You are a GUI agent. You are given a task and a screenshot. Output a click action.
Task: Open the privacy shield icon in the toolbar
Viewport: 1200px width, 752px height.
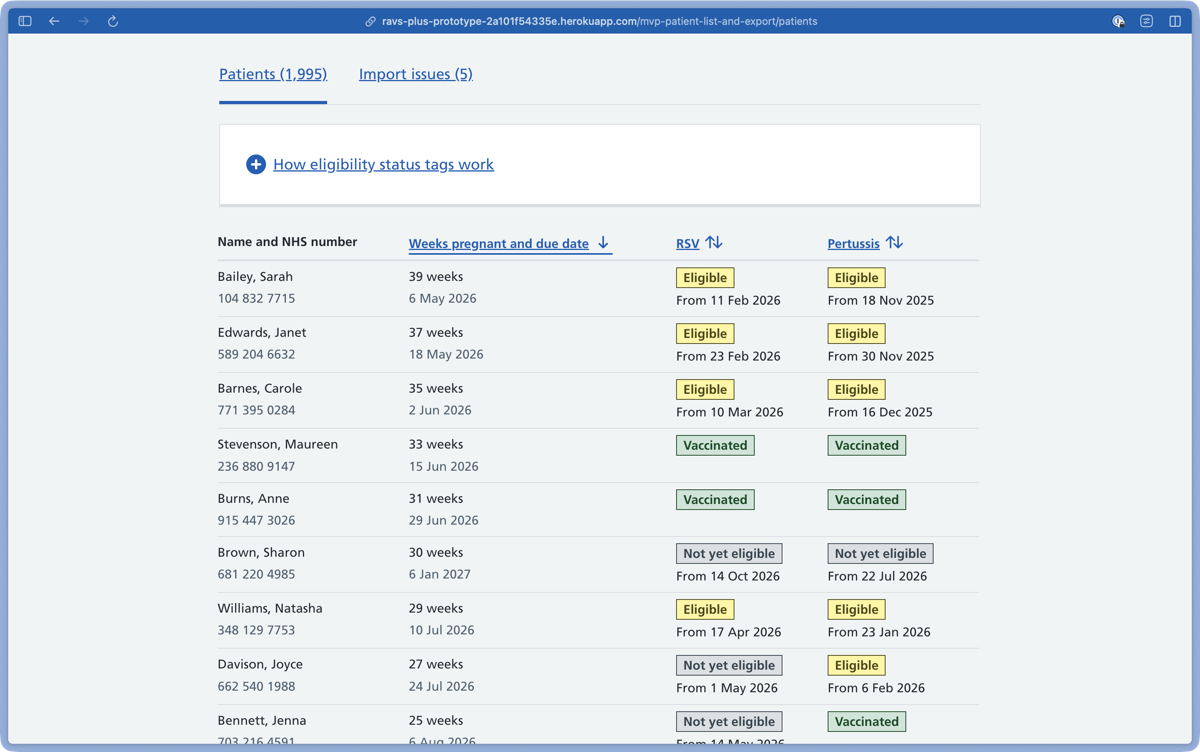(x=1118, y=21)
